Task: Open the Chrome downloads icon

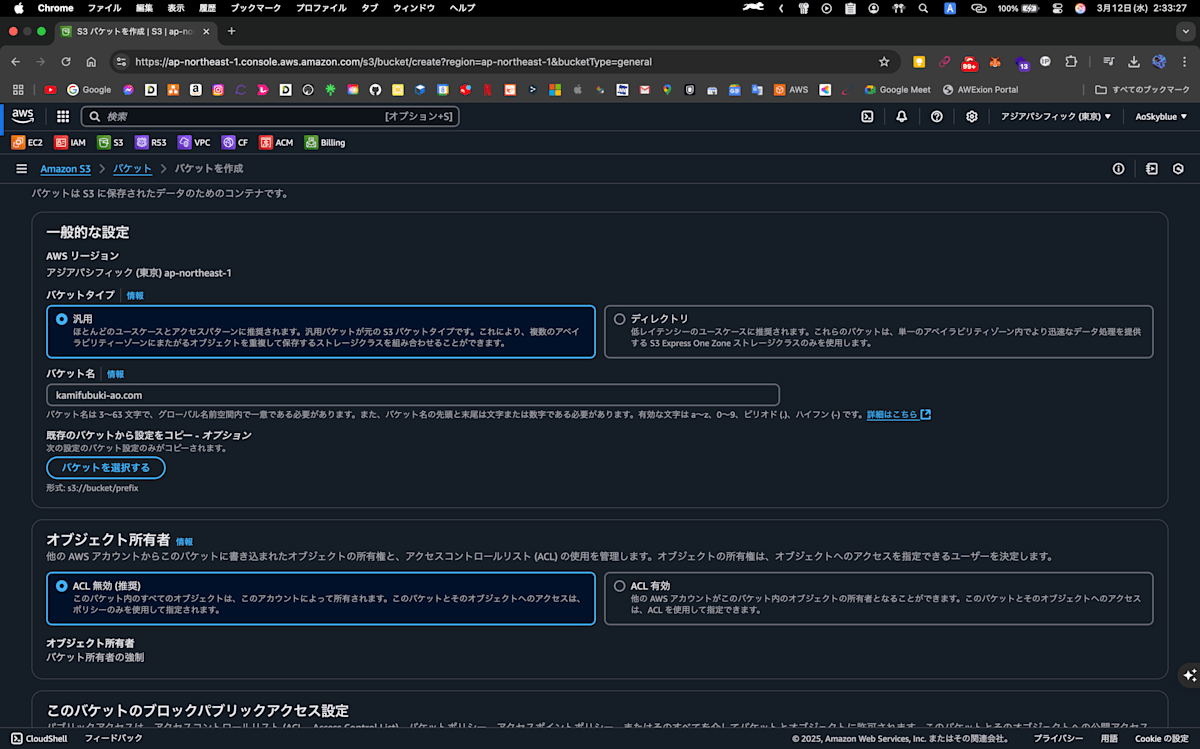Action: [x=1134, y=61]
